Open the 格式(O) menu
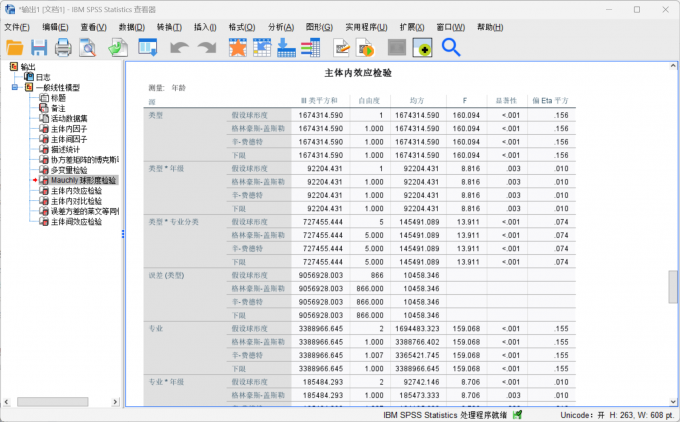The width and height of the screenshot is (680, 422). click(242, 27)
